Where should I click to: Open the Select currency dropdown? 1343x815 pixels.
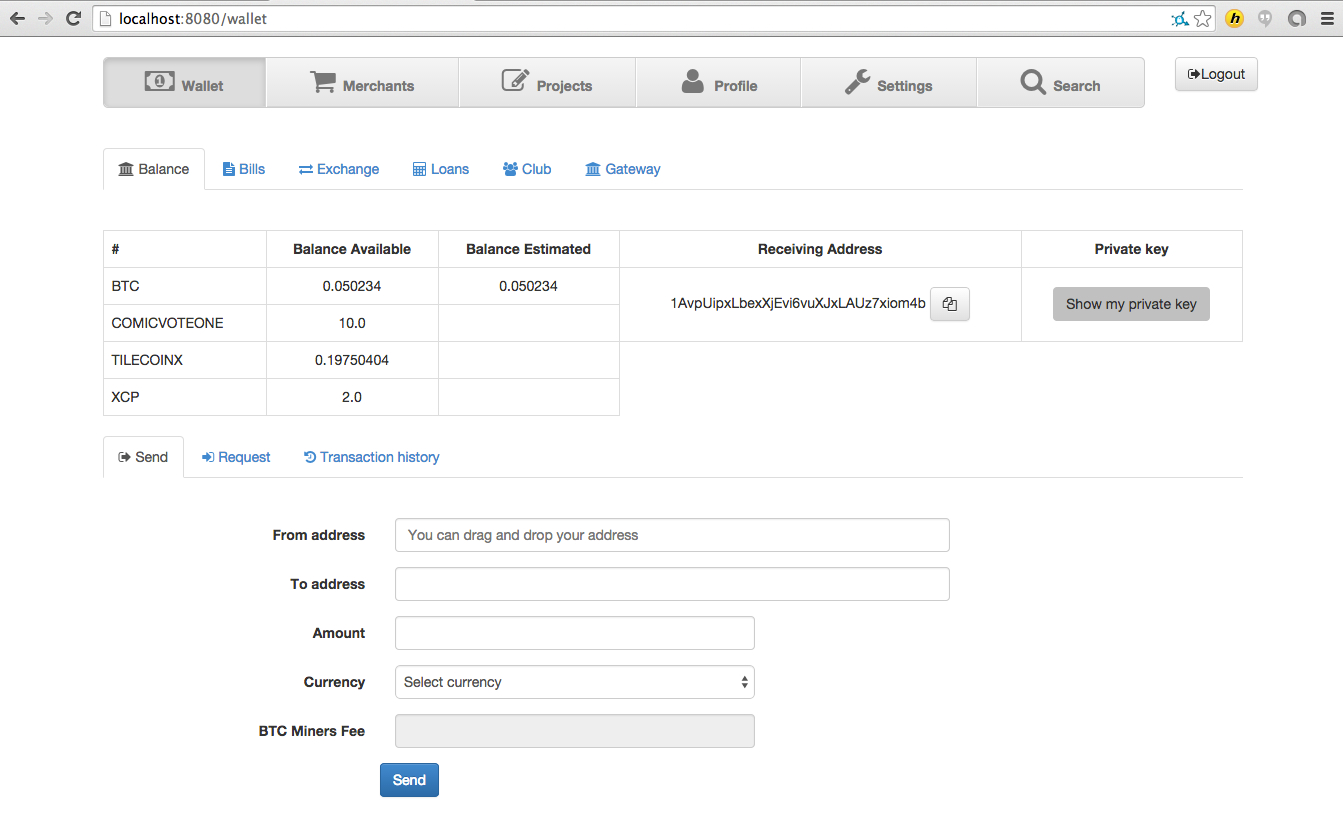(x=575, y=682)
